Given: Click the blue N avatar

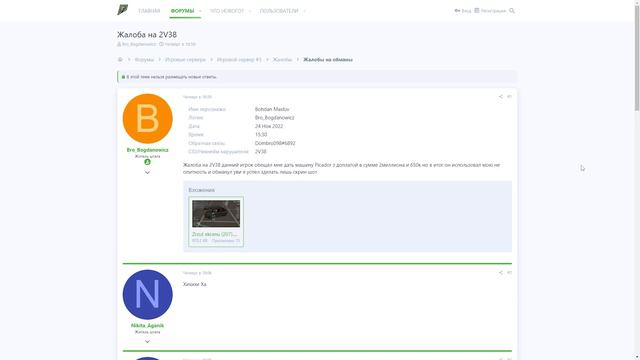Looking at the screenshot, I should point(147,295).
